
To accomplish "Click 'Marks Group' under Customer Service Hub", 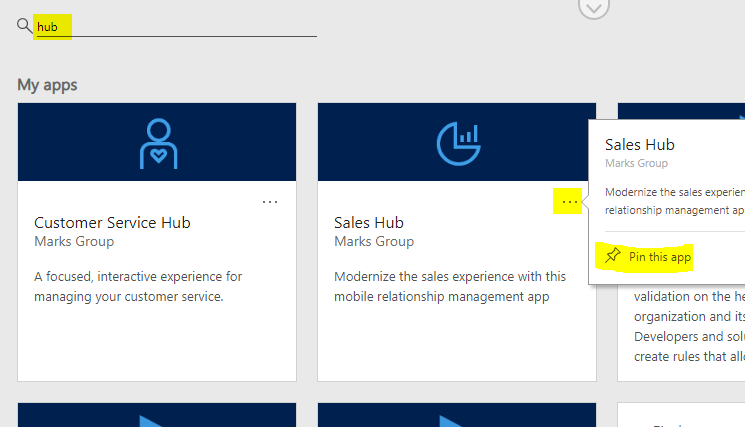I will [x=74, y=241].
